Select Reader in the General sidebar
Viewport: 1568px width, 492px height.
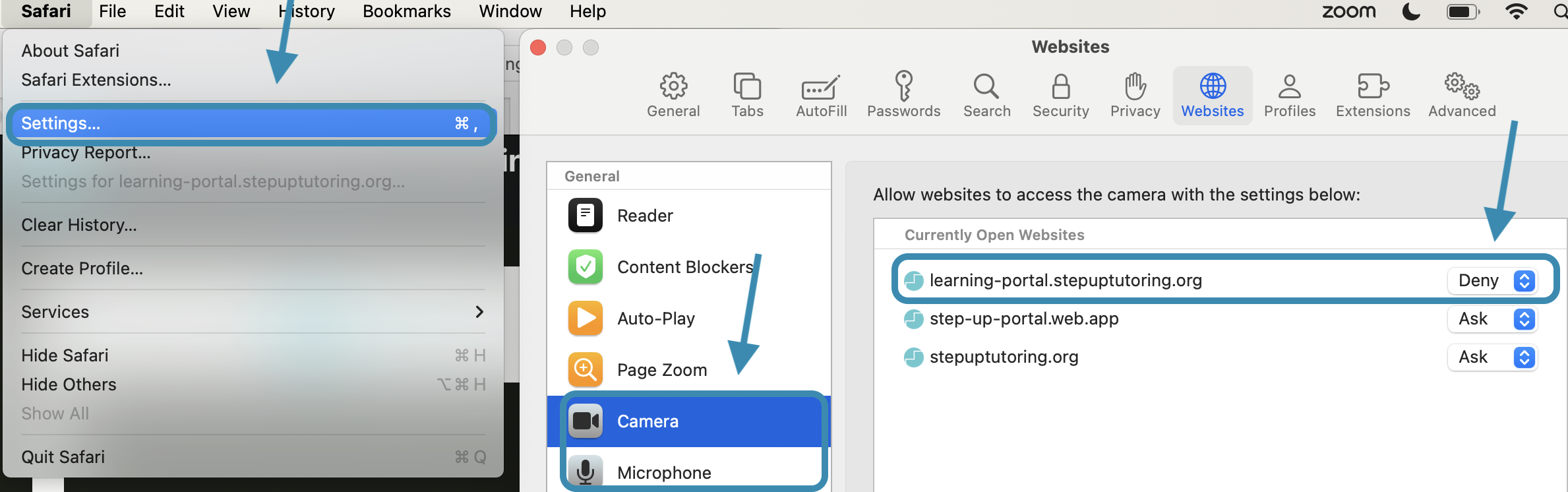[x=689, y=216]
